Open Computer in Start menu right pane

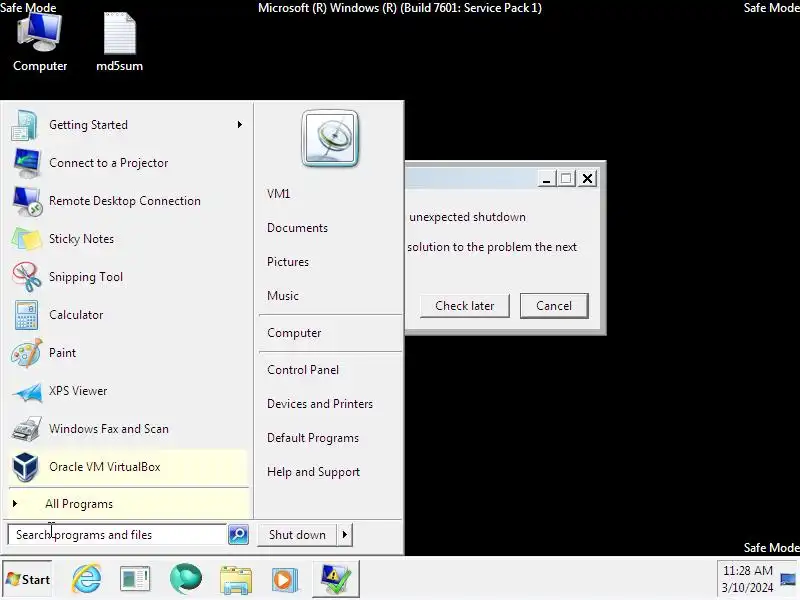pos(294,333)
